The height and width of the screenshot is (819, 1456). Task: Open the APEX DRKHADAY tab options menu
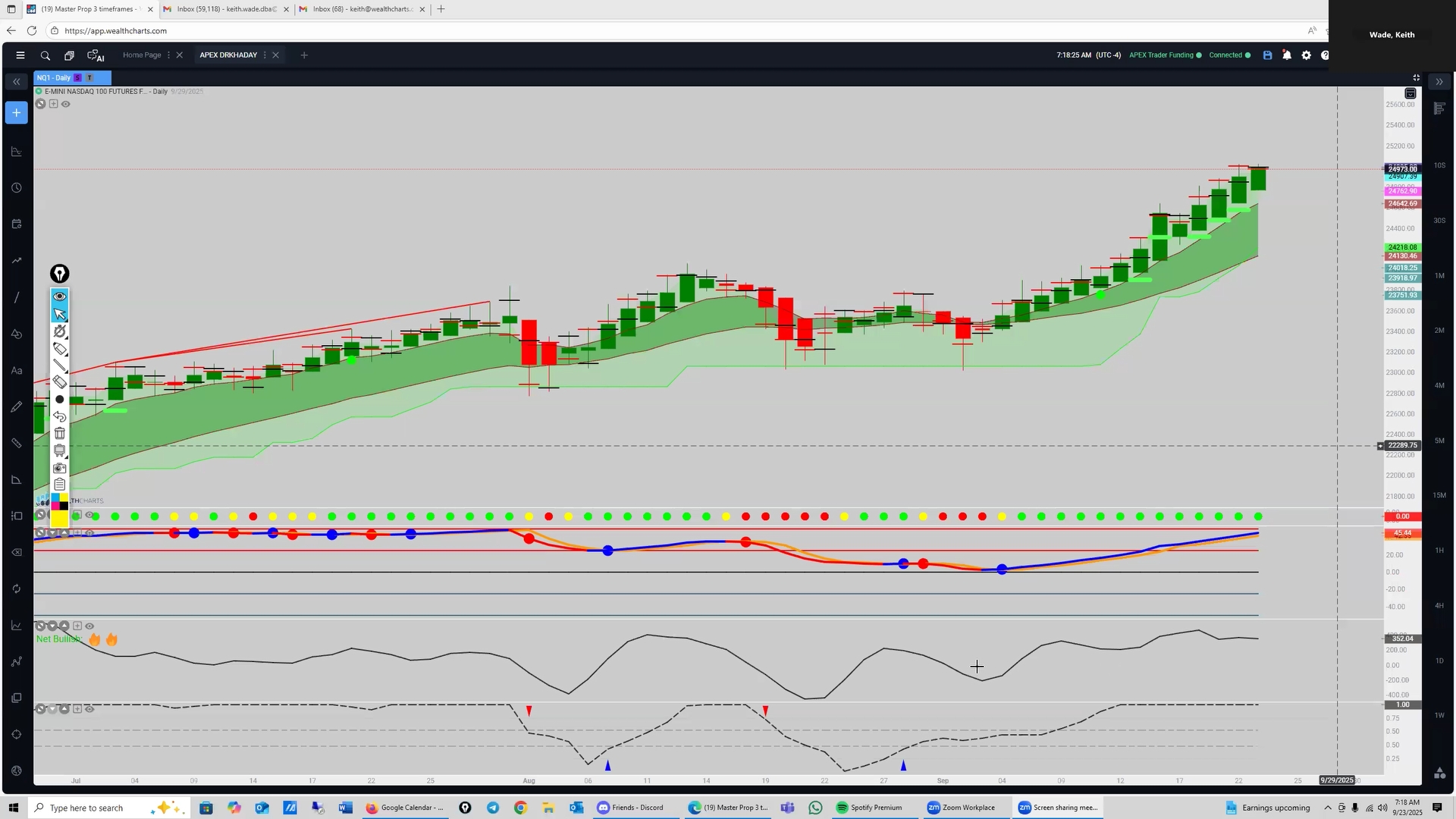click(x=265, y=55)
